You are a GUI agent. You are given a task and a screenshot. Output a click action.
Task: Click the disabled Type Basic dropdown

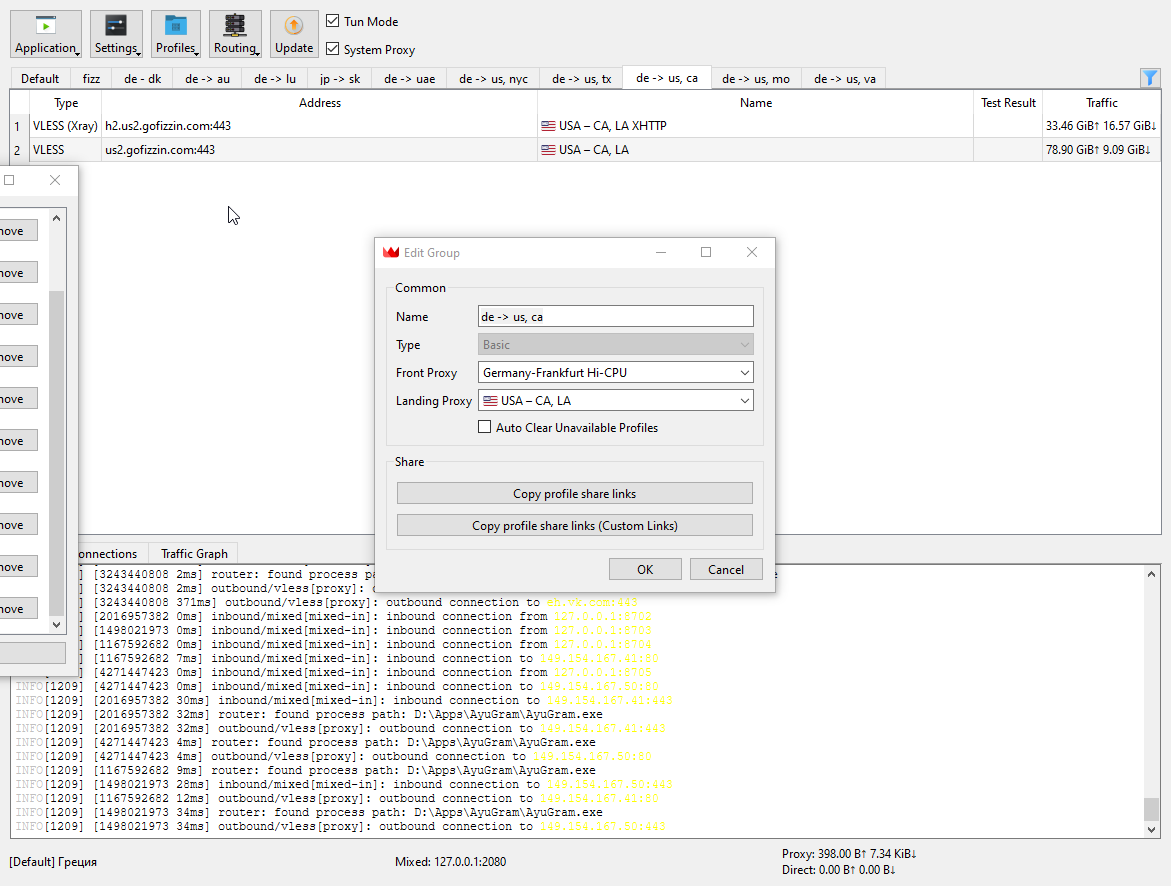615,344
